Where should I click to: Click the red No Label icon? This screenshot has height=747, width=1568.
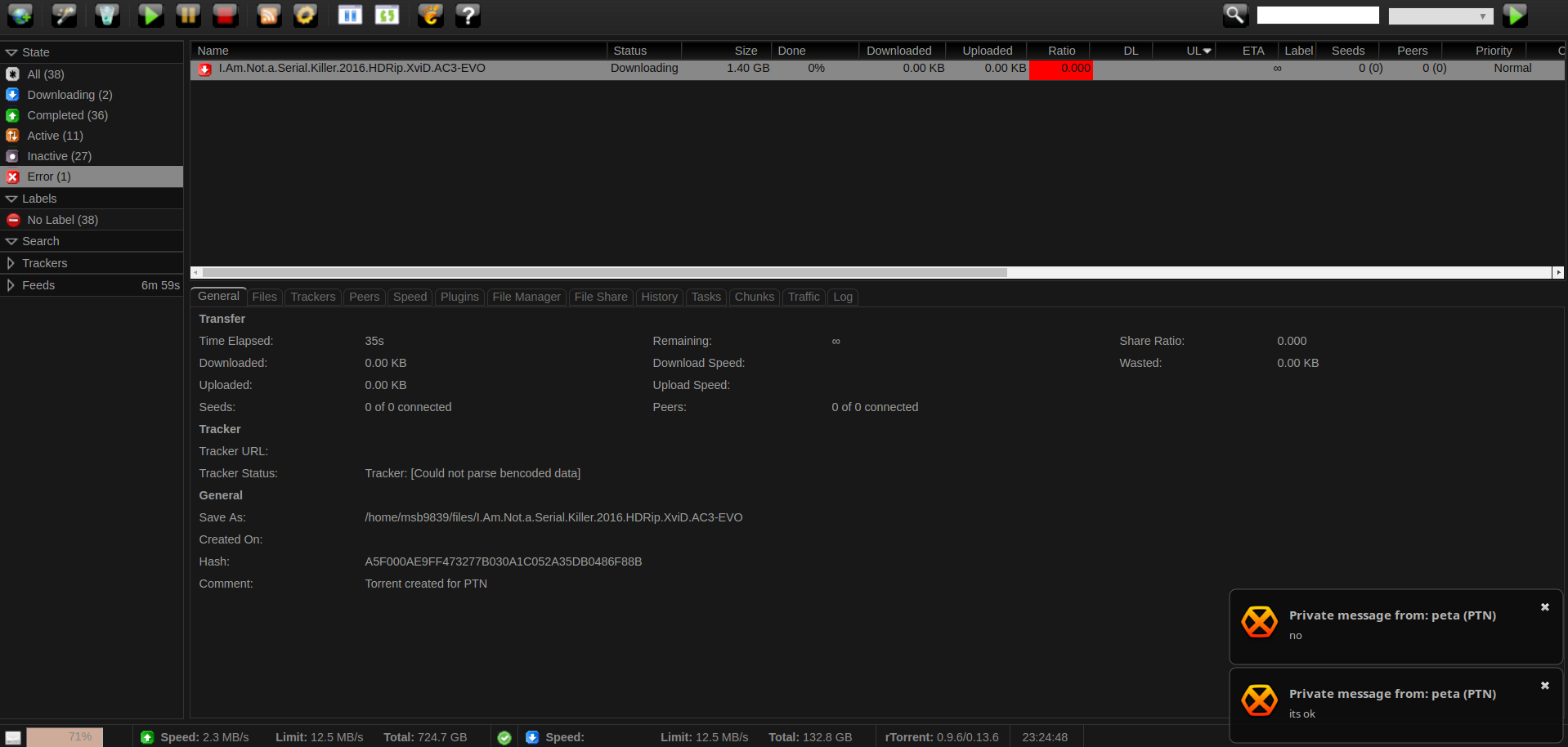click(13, 220)
